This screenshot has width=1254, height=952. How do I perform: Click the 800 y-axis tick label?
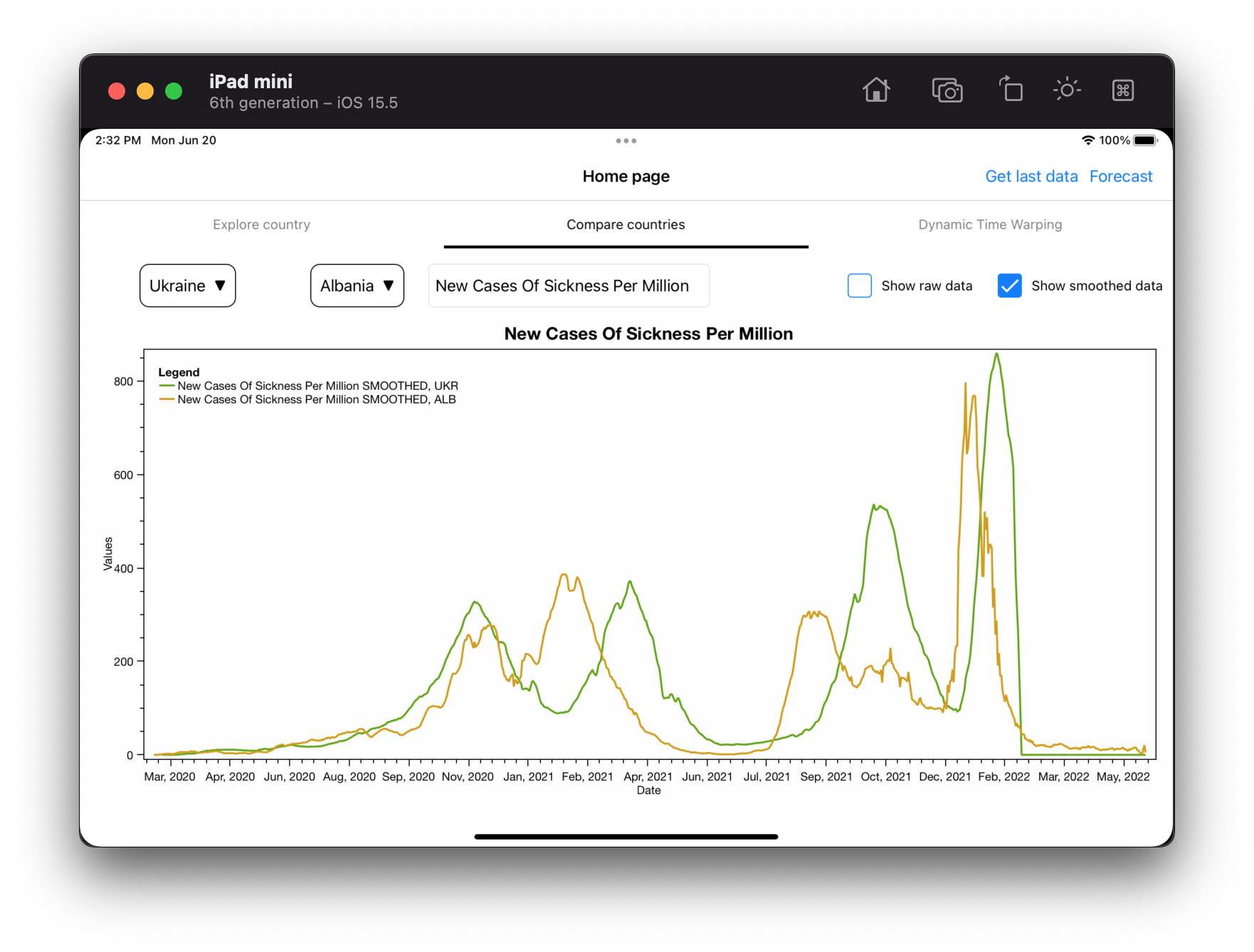123,381
